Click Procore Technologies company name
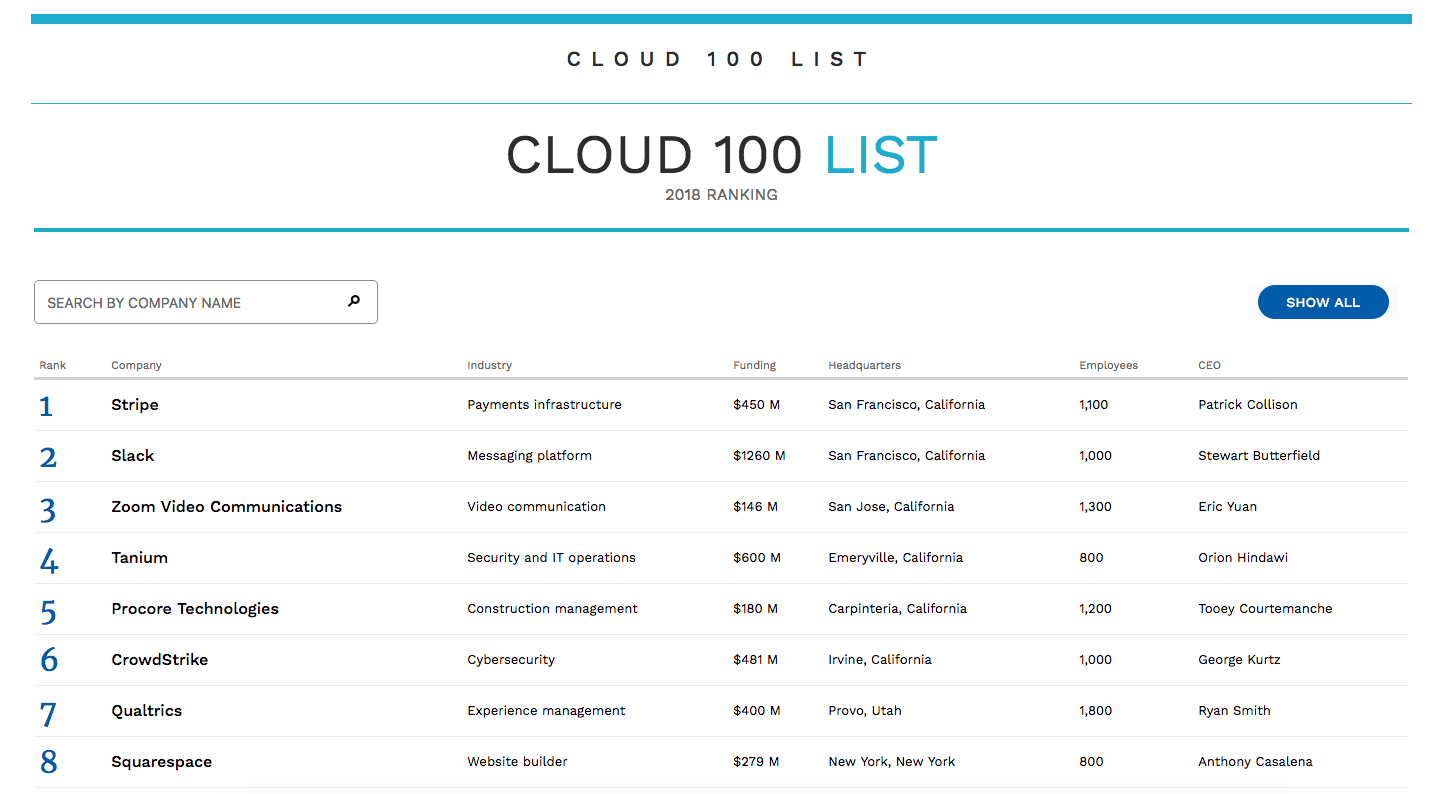Screen dimensions: 1435x794 pyautogui.click(x=195, y=609)
